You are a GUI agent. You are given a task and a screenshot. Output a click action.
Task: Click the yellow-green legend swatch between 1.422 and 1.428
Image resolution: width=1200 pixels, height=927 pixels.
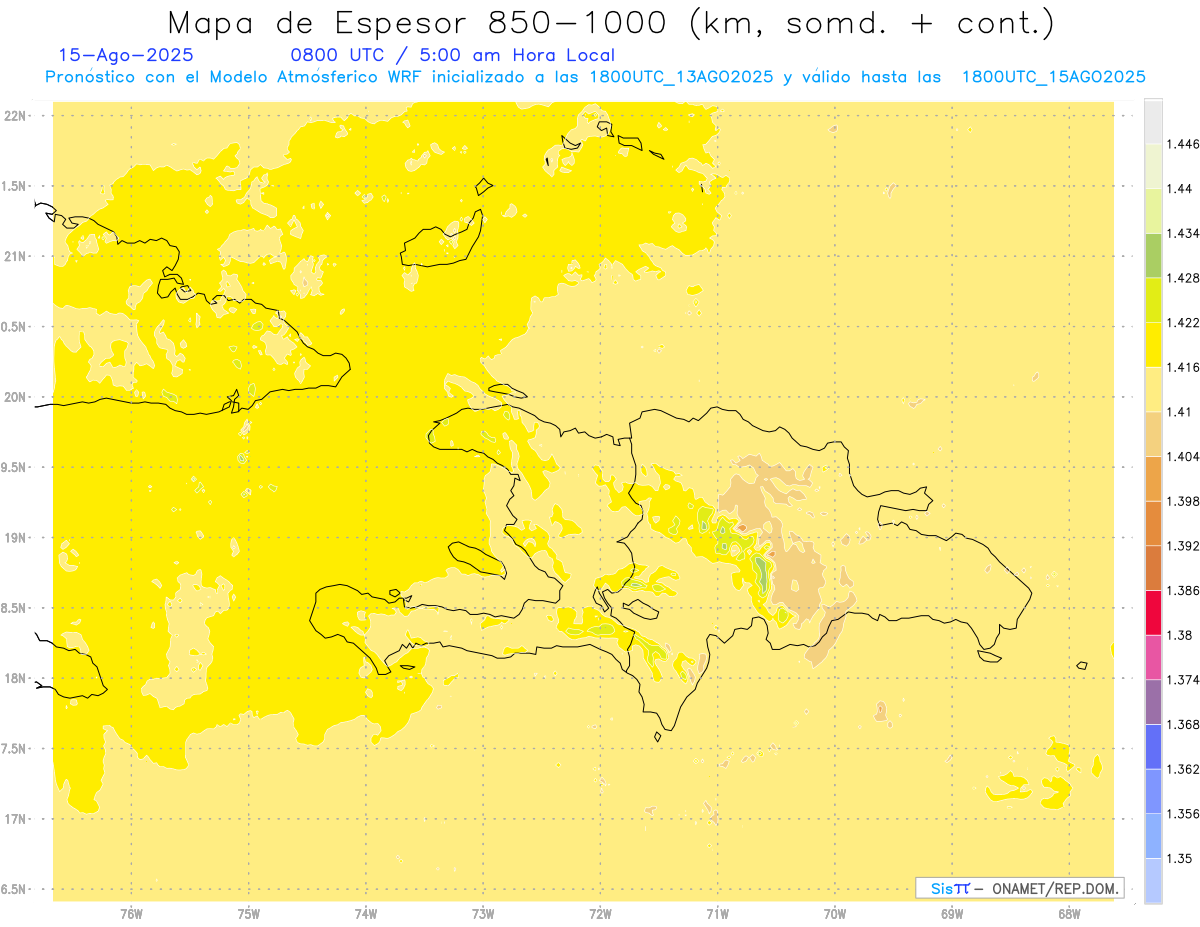point(1153,299)
